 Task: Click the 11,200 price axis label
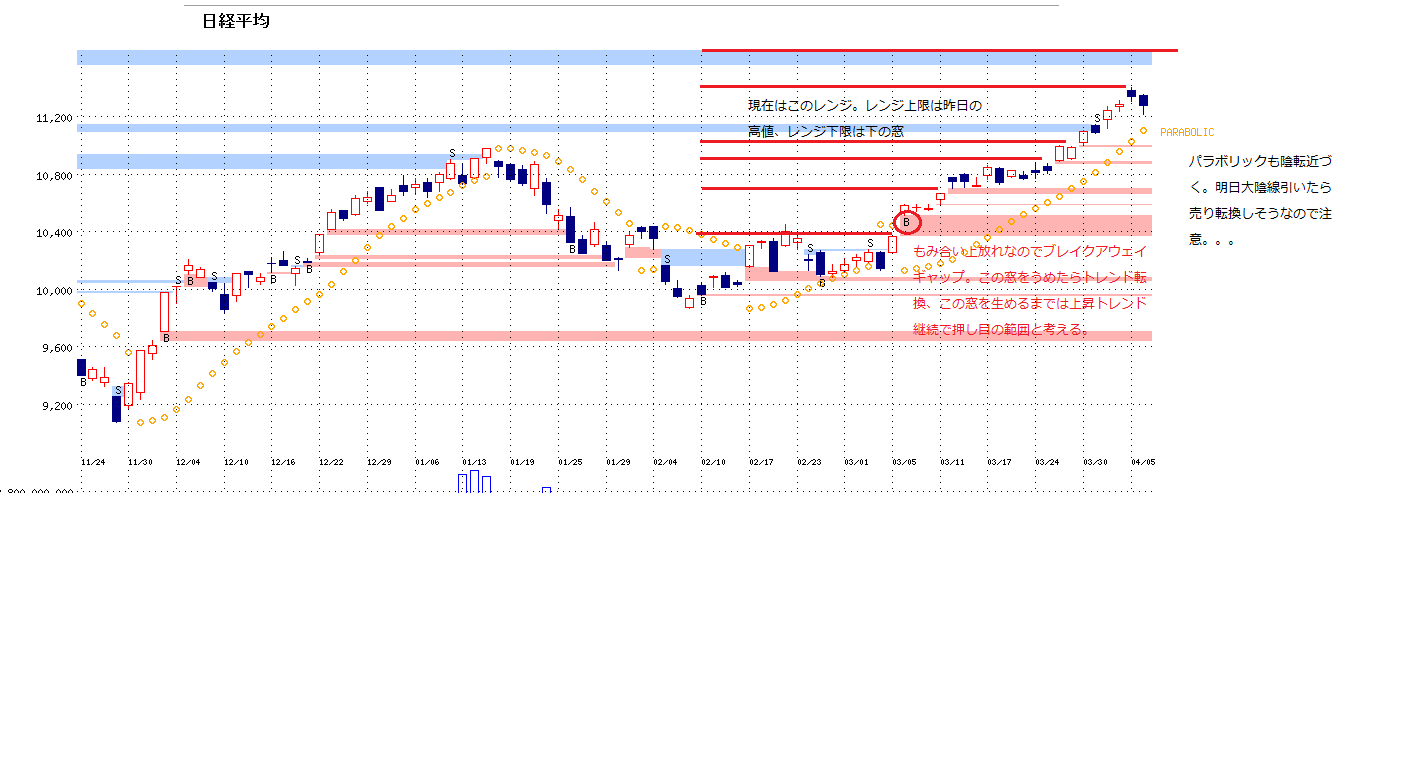(x=54, y=118)
